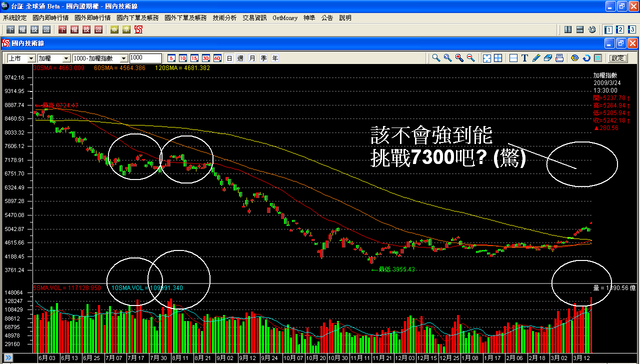Open the 技術分析 menu

224,18
